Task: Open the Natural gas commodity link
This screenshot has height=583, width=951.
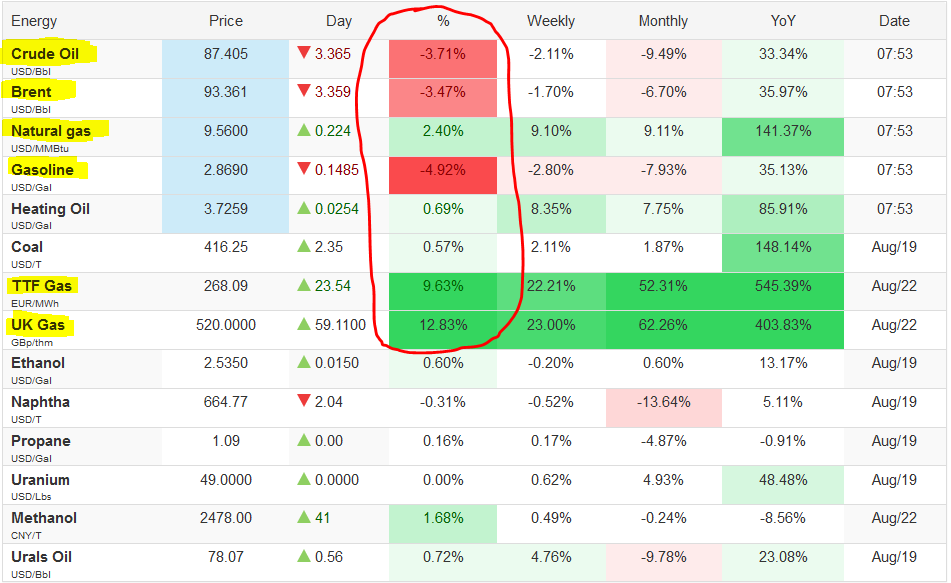Action: tap(51, 131)
